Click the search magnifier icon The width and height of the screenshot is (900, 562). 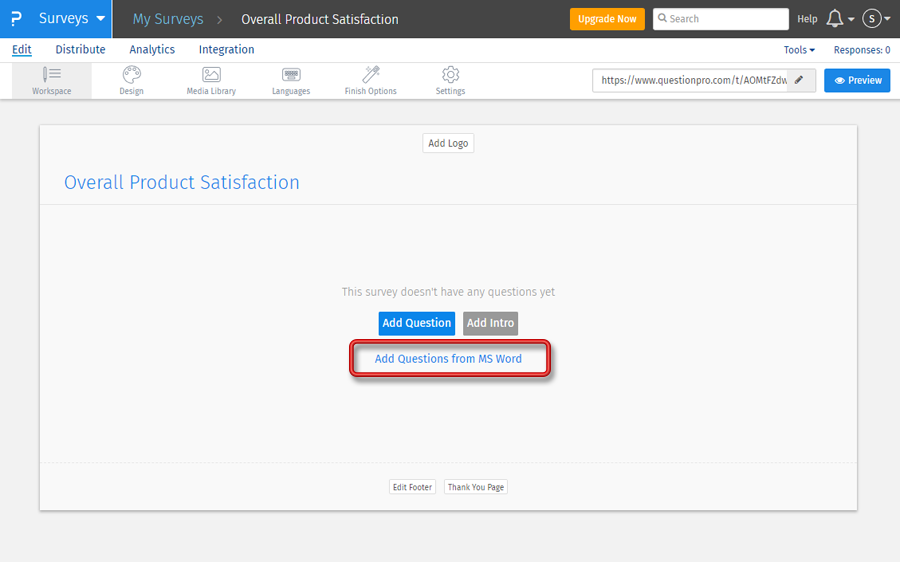(662, 18)
